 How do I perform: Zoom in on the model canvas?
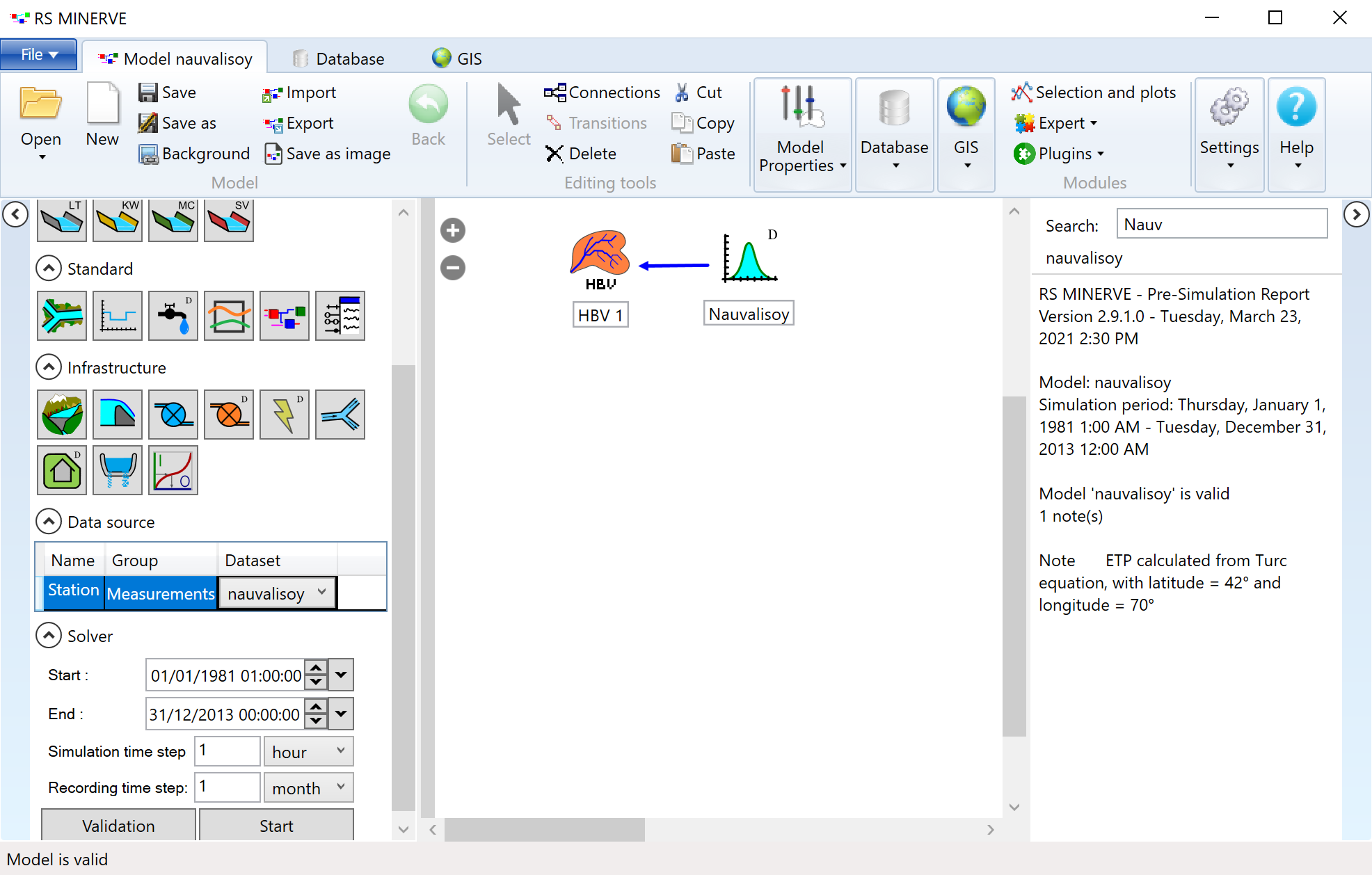click(453, 230)
